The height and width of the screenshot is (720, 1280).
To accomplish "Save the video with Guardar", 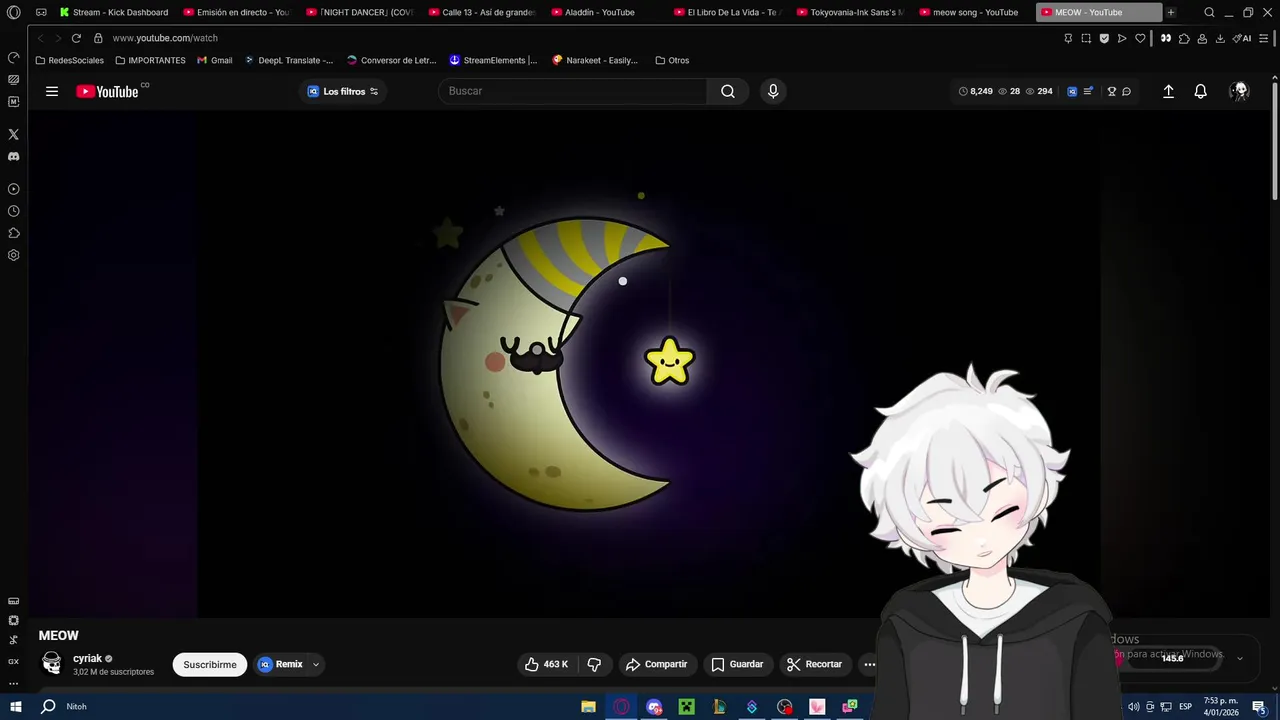I will coord(737,664).
